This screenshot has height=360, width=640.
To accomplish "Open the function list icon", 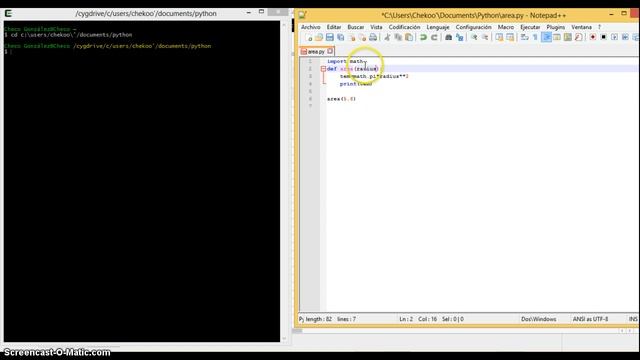I will pyautogui.click(x=578, y=38).
